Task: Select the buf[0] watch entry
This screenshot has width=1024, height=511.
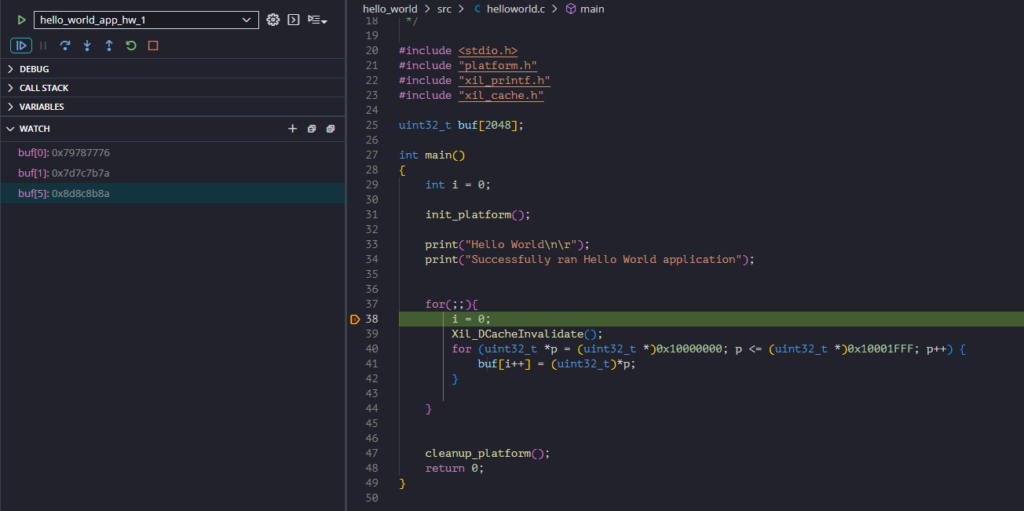Action: tap(172, 153)
